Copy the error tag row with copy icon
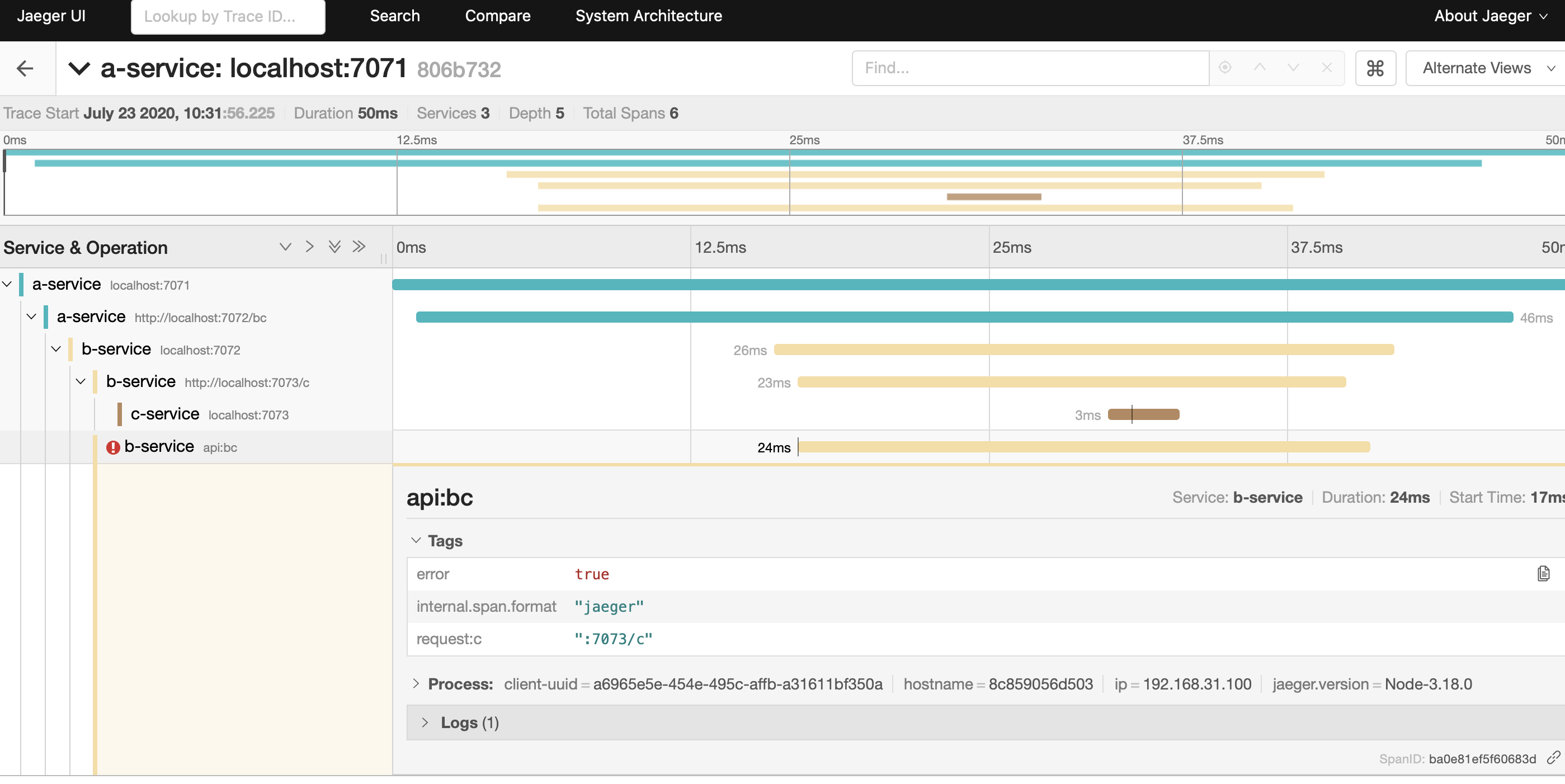This screenshot has height=784, width=1565. pos(1543,573)
